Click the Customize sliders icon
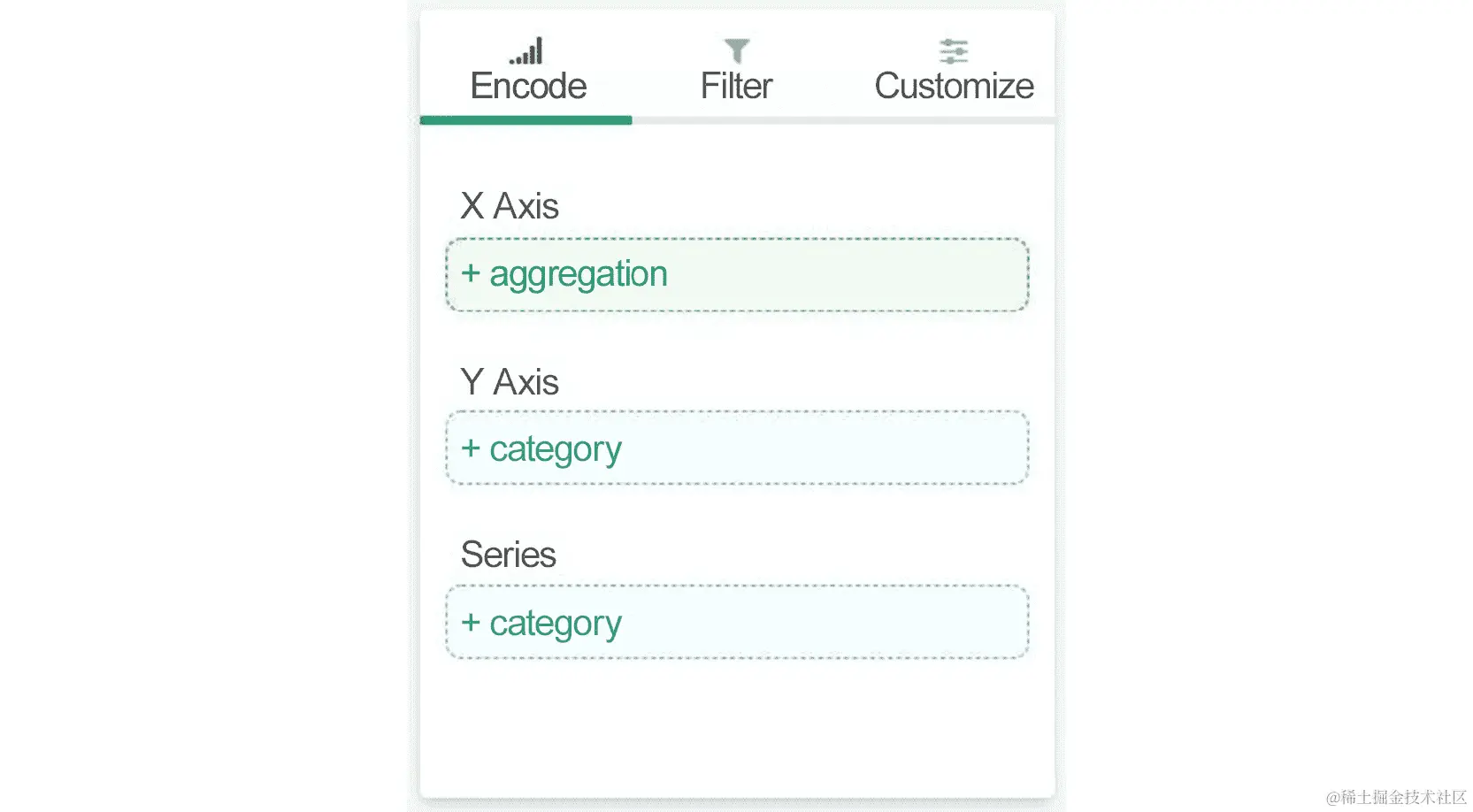The width and height of the screenshot is (1473, 812). 953,51
